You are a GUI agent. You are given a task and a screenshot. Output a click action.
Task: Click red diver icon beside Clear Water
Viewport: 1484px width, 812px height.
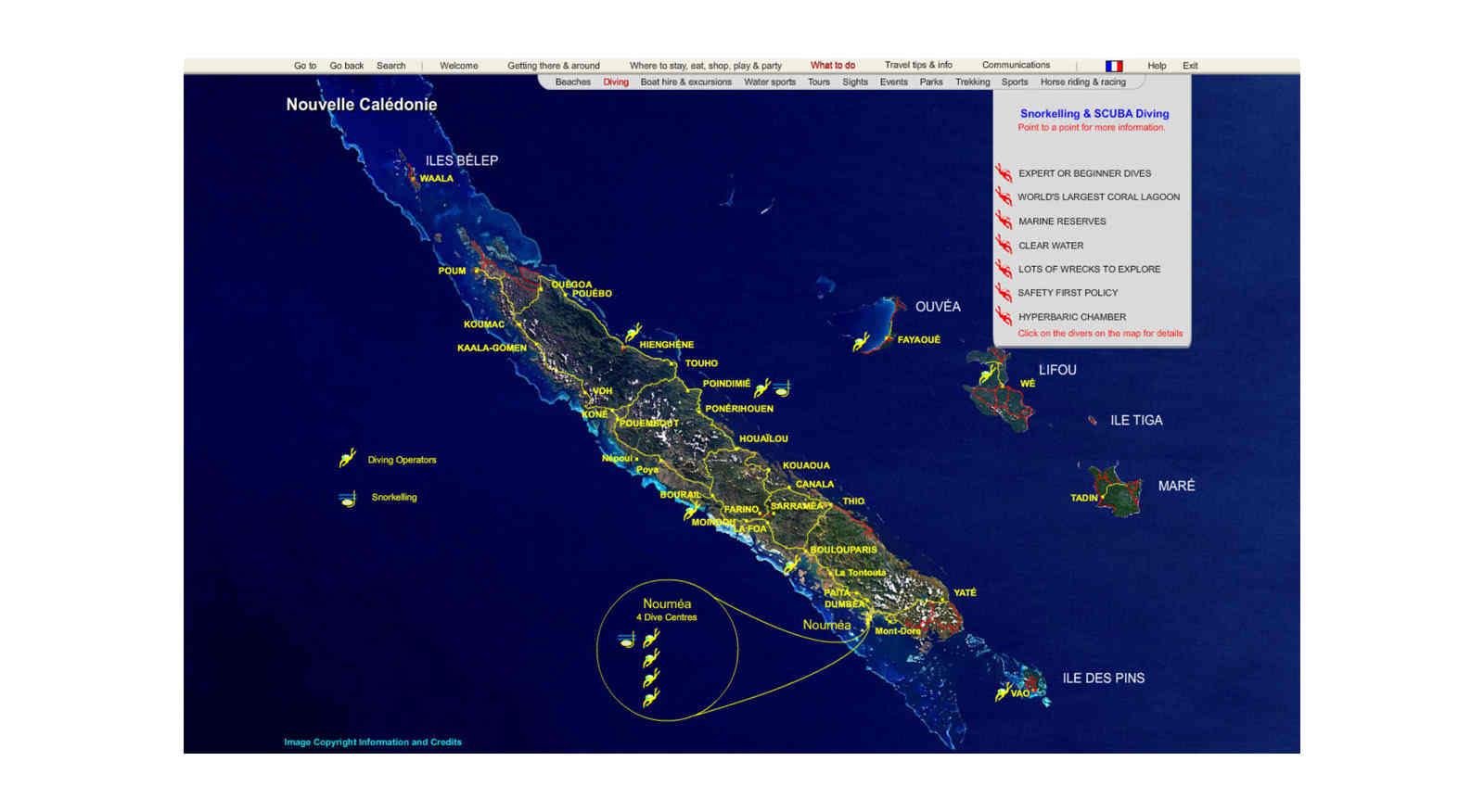(1004, 245)
